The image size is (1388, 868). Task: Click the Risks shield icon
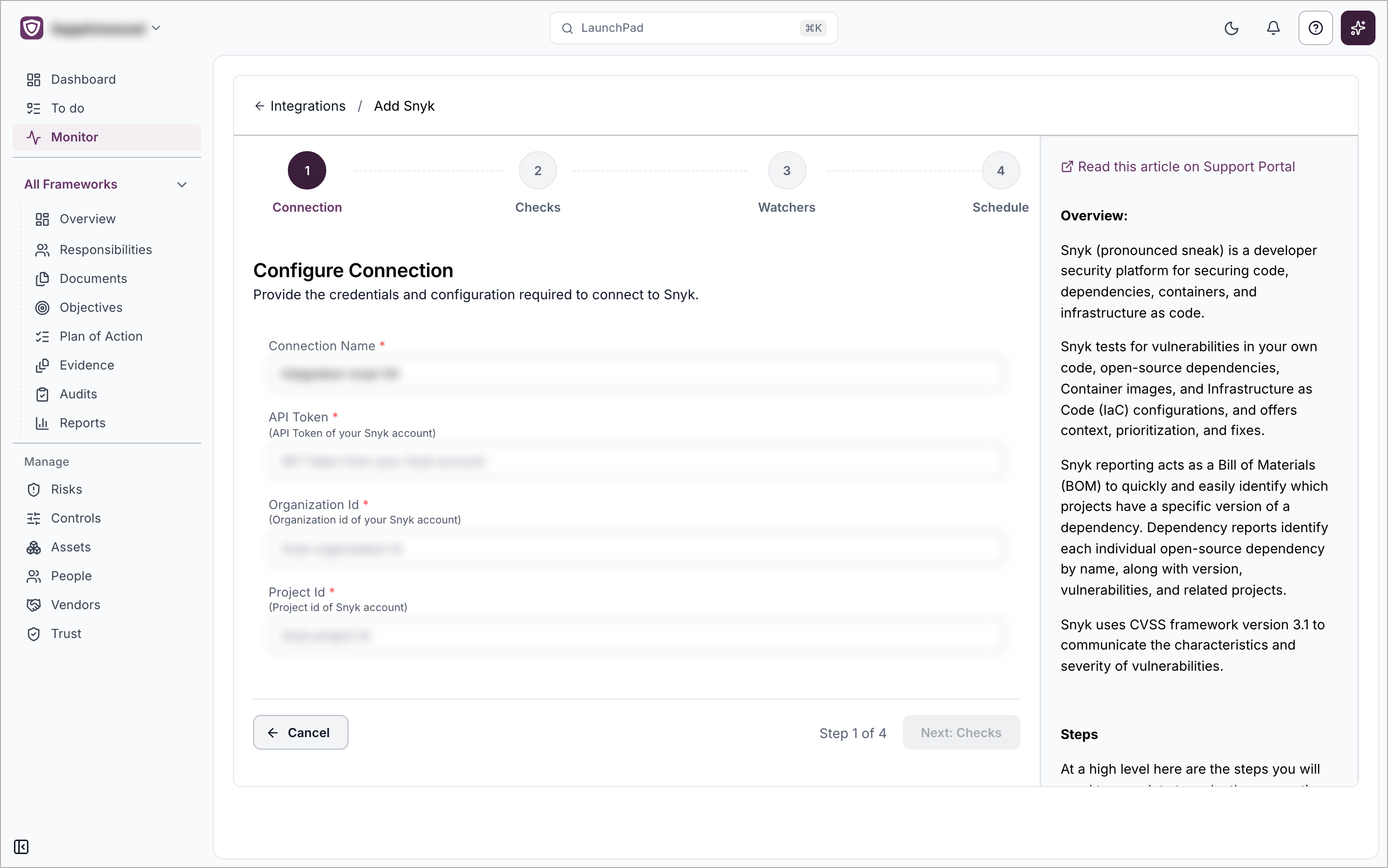pyautogui.click(x=34, y=489)
